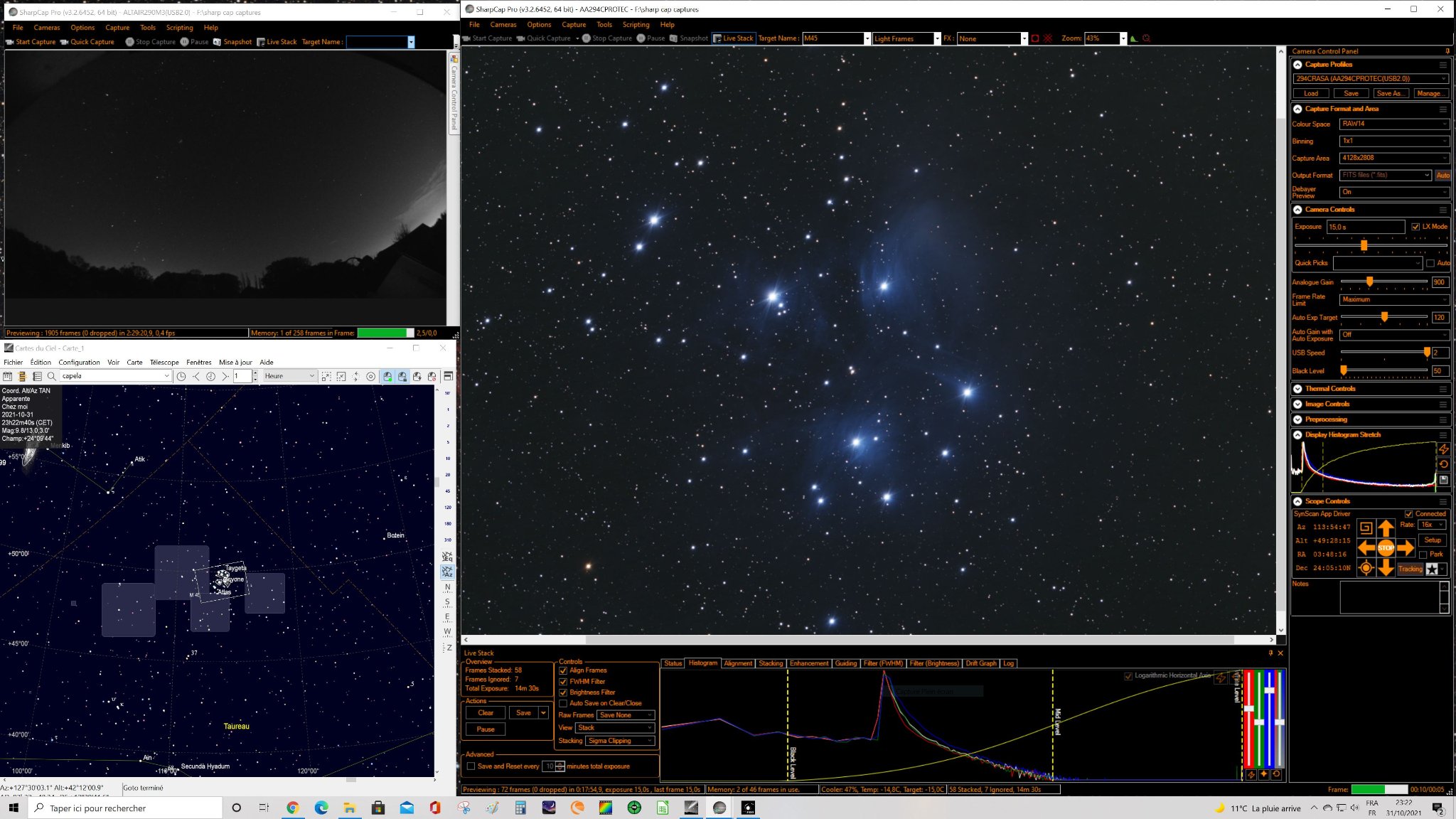Face north with the N compass button
1456x819 pixels.
[447, 587]
